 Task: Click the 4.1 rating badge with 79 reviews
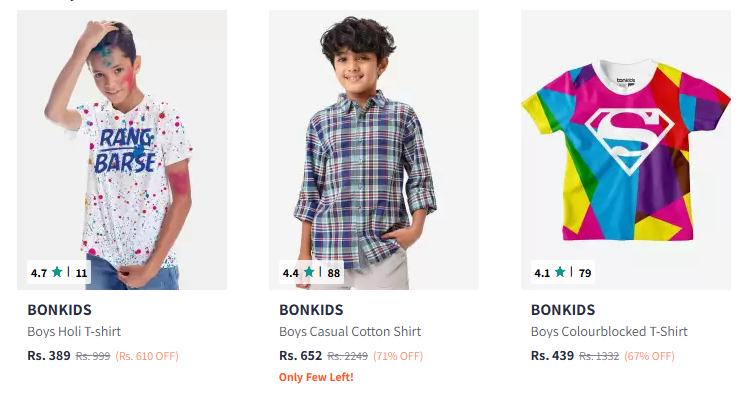point(563,273)
